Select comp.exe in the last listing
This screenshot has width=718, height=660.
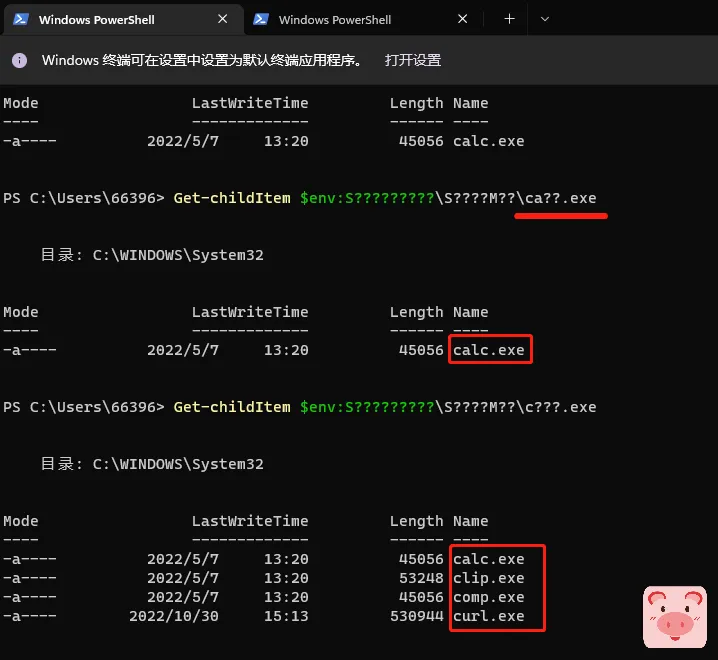(489, 597)
